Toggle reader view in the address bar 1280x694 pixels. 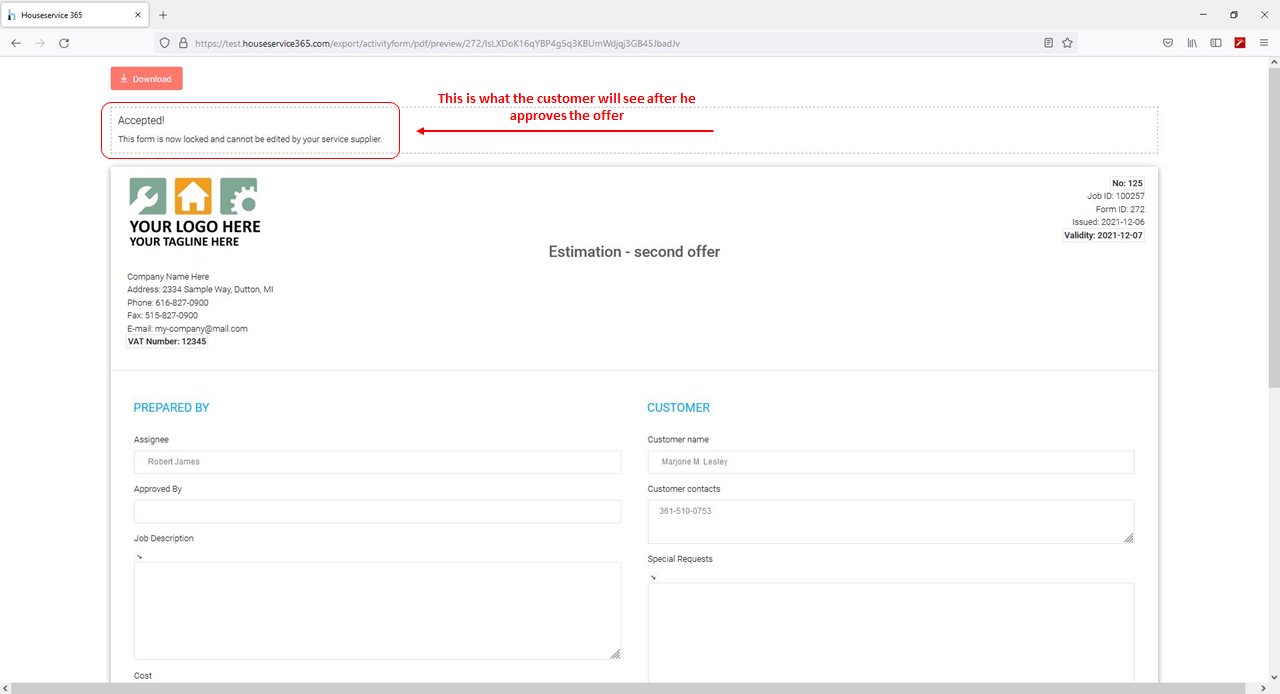point(1048,43)
